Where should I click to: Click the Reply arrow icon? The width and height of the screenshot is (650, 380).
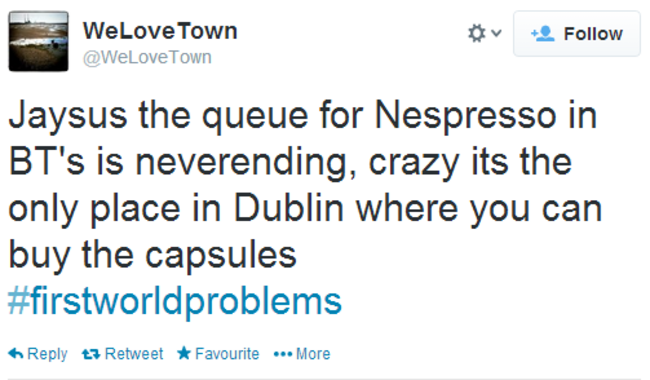pyautogui.click(x=16, y=353)
